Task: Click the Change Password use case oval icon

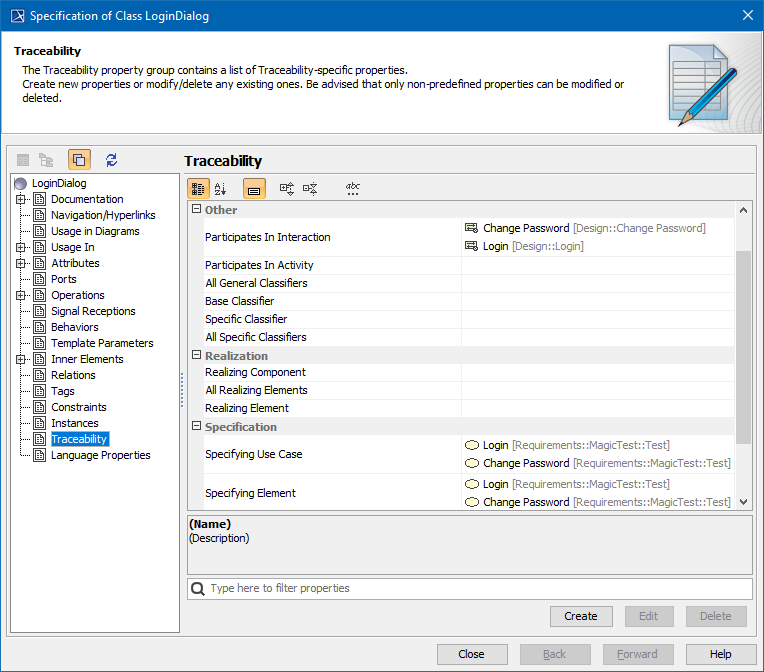Action: click(471, 463)
